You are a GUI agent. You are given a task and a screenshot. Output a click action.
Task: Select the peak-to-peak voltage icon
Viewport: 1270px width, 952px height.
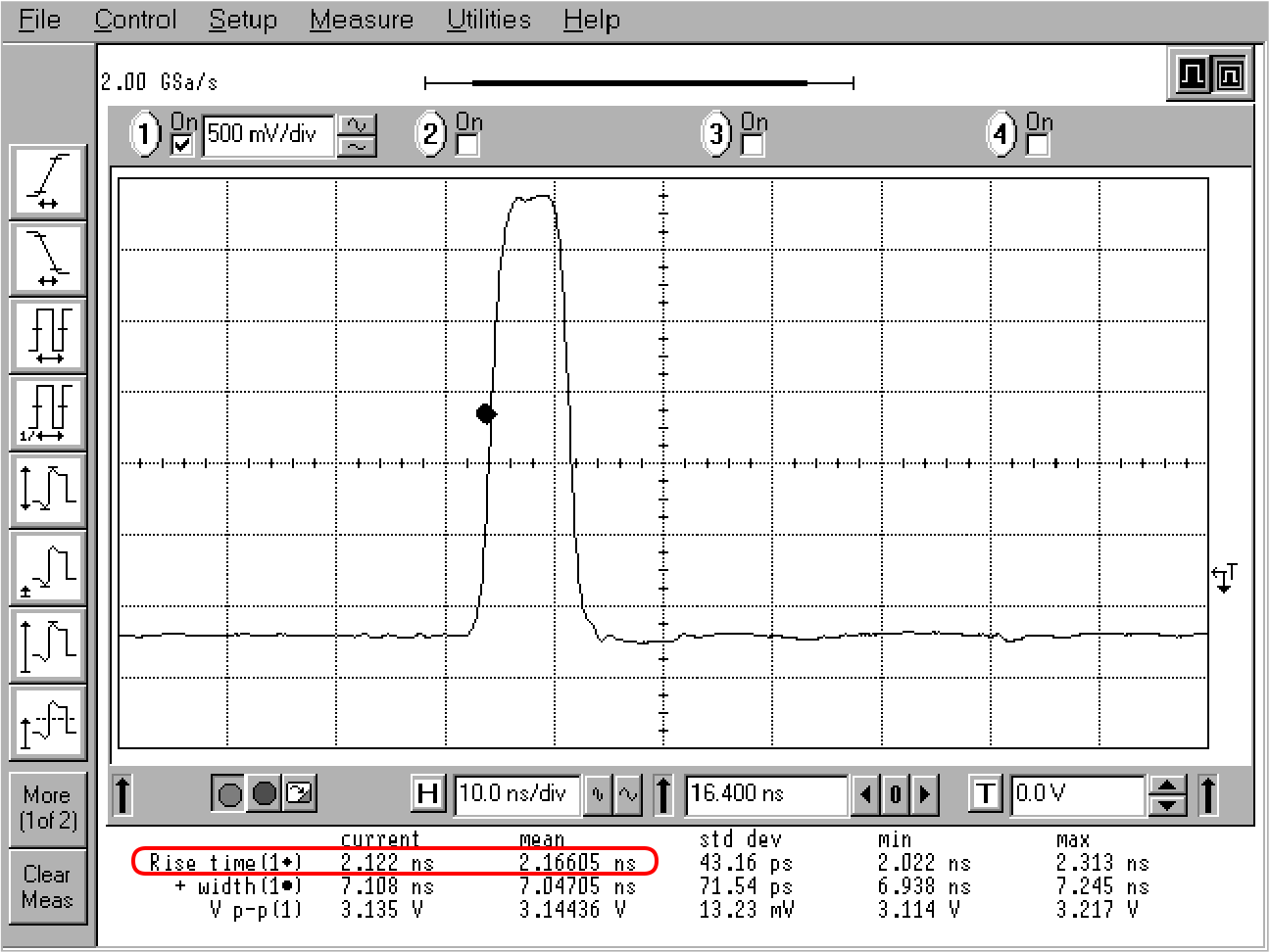47,489
